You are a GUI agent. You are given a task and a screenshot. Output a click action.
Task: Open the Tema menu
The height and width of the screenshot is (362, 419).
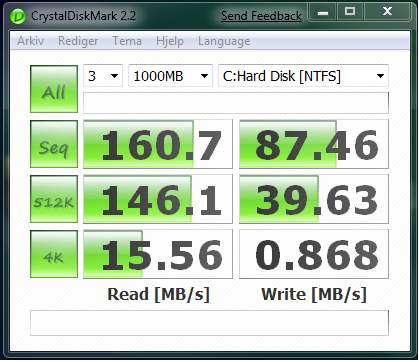point(127,41)
